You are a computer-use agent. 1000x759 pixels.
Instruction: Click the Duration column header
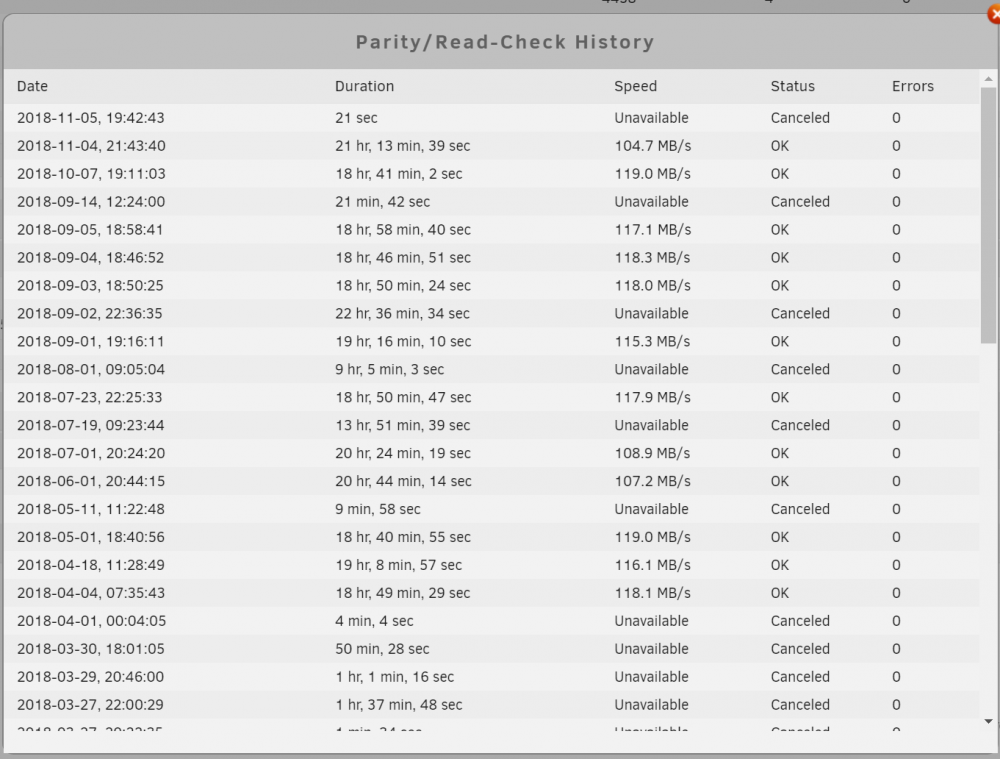365,86
